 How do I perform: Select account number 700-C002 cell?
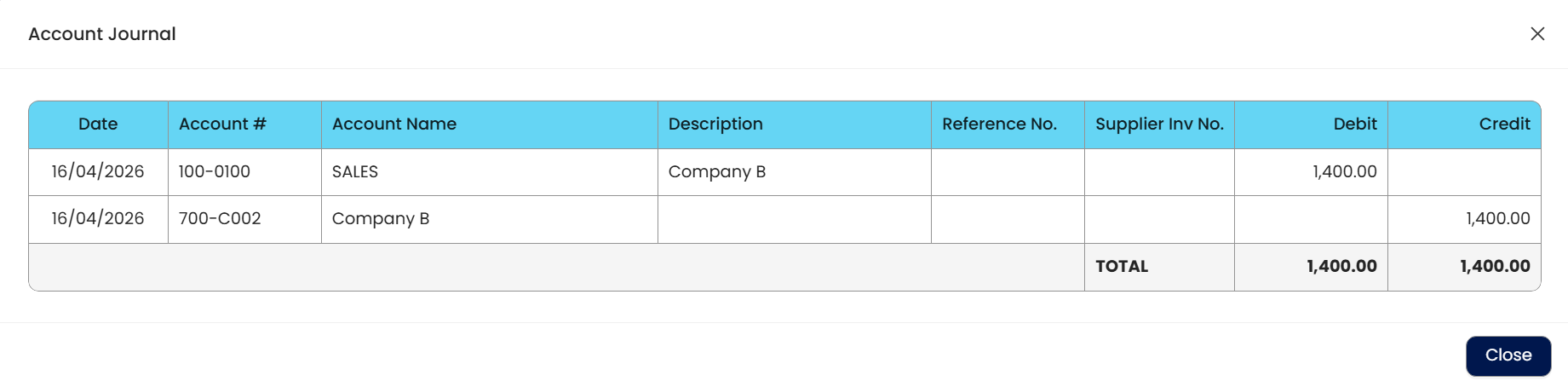point(220,219)
